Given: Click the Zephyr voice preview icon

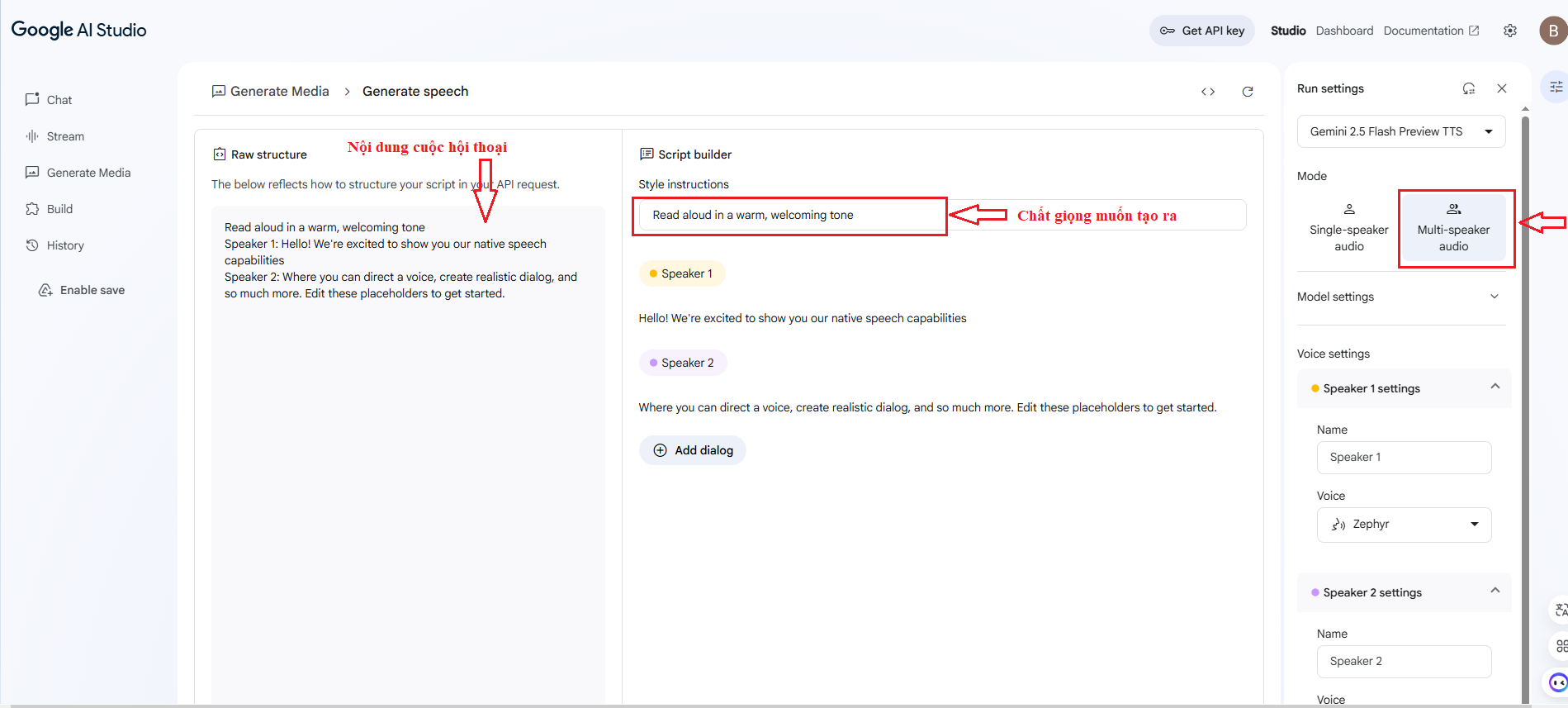Looking at the screenshot, I should click(x=1338, y=525).
